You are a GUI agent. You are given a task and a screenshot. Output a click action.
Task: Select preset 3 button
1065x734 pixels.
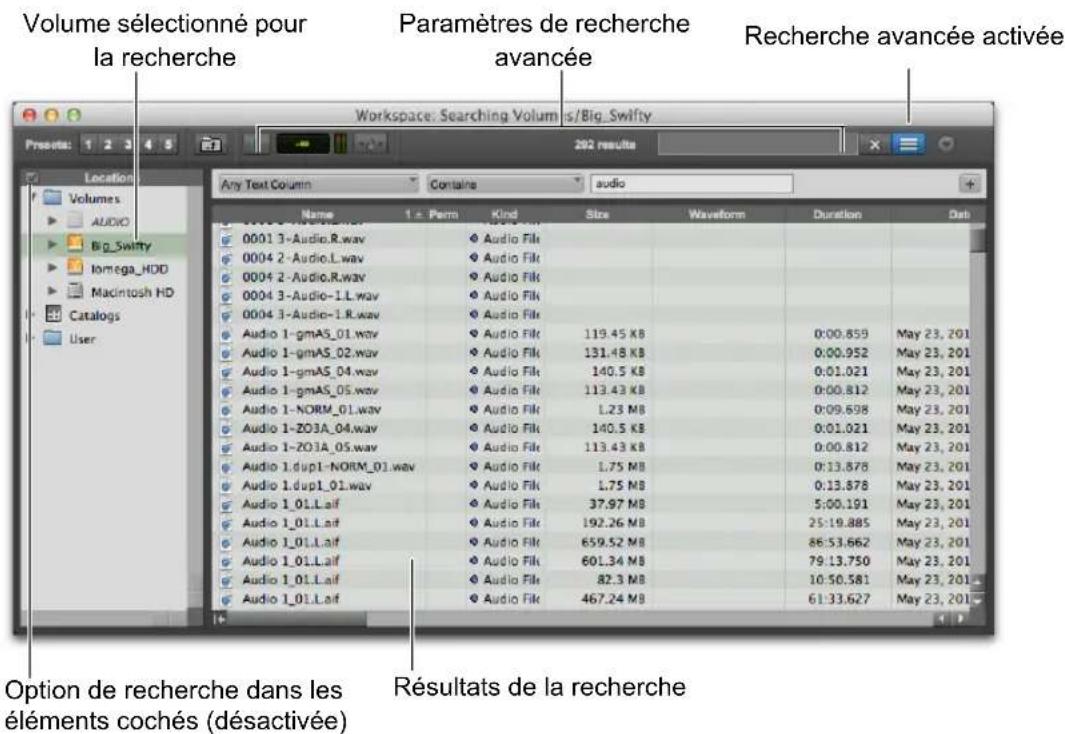coord(128,145)
